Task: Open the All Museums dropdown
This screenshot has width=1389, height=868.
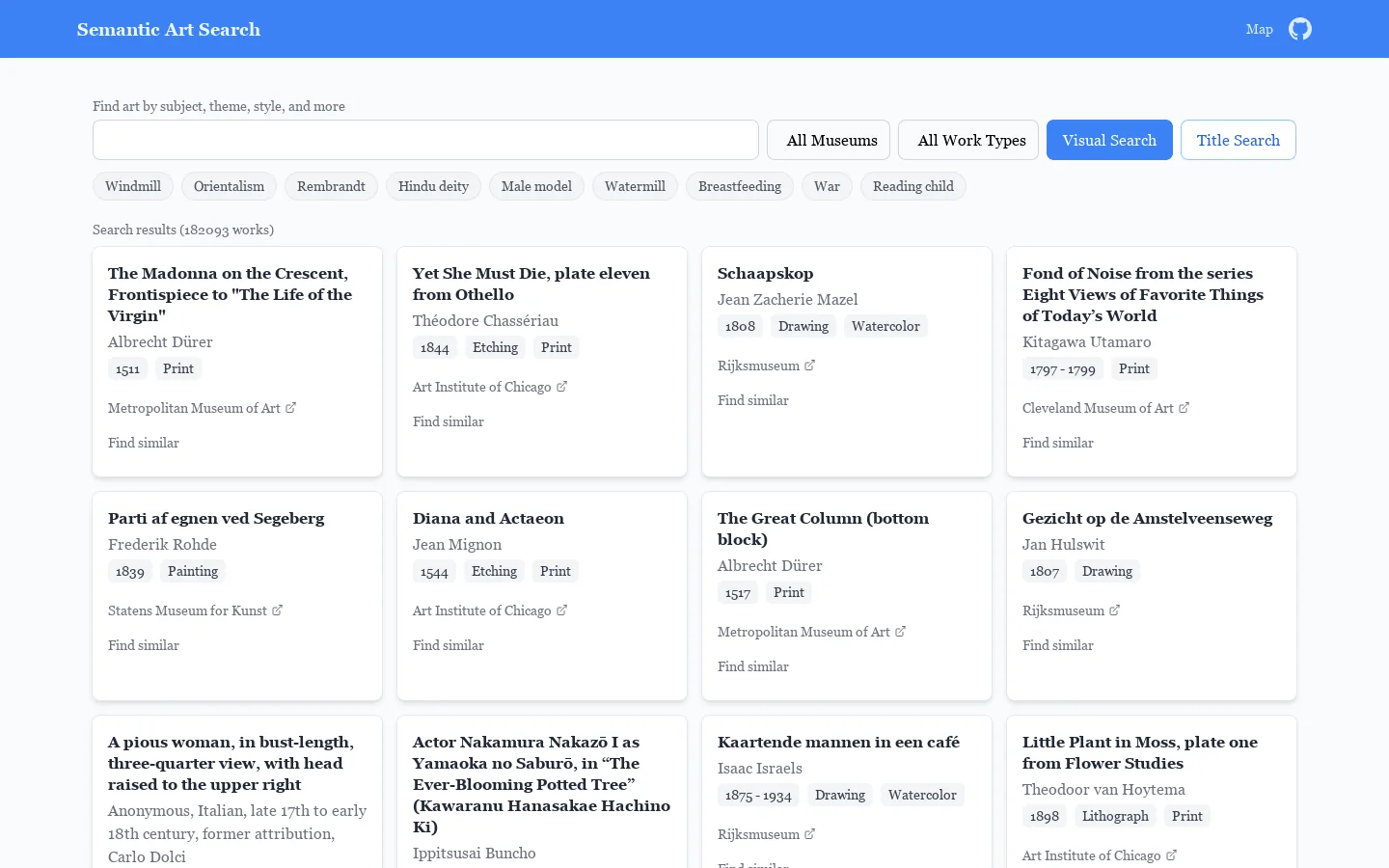Action: coord(829,140)
